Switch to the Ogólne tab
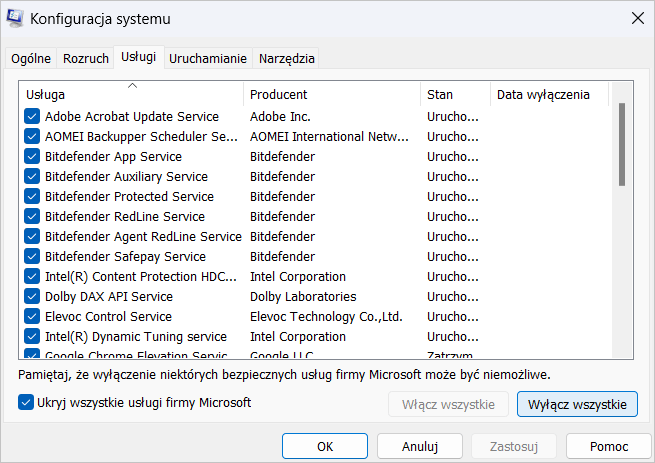Viewport: 655px width, 463px height. click(x=31, y=59)
